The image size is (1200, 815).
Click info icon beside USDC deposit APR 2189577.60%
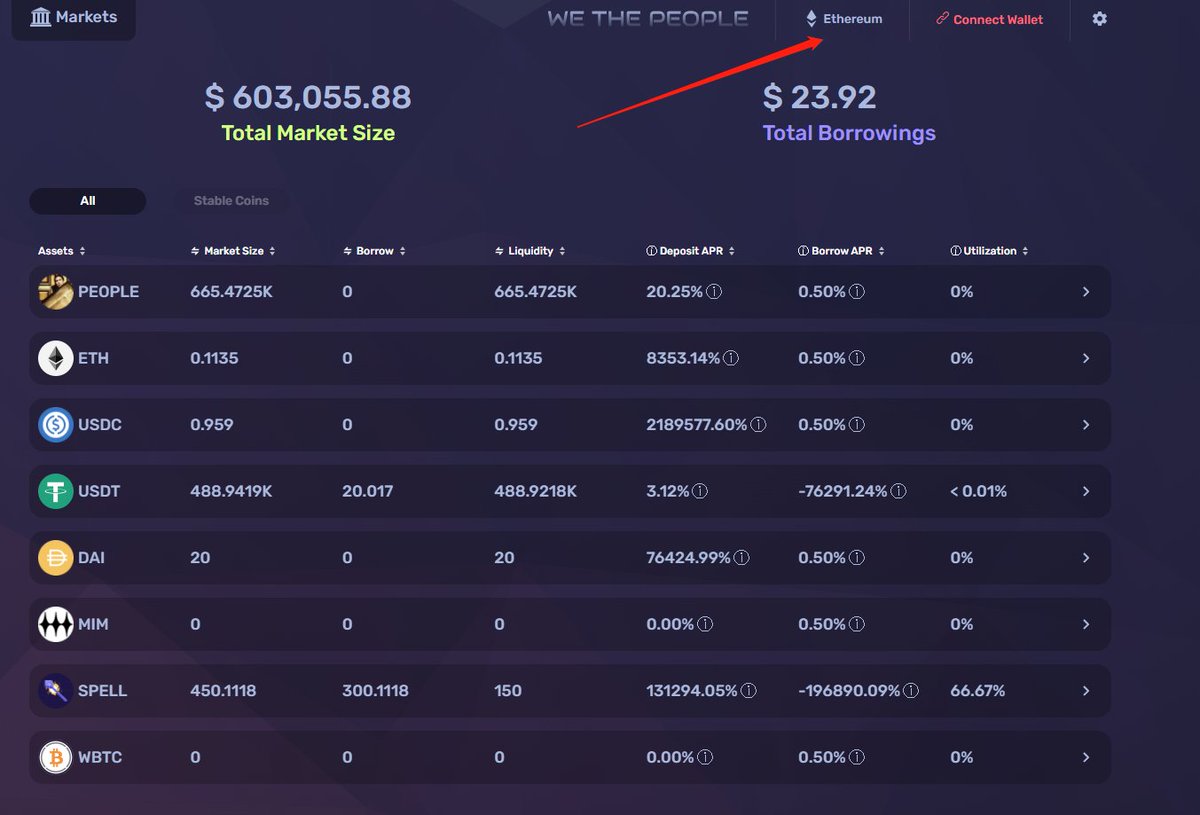pyautogui.click(x=758, y=425)
